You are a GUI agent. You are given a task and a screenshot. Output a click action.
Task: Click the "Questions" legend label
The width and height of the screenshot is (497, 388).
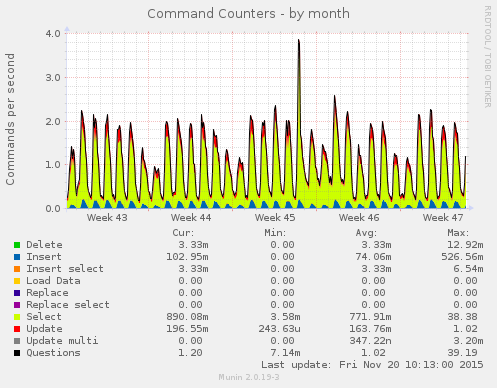53,353
